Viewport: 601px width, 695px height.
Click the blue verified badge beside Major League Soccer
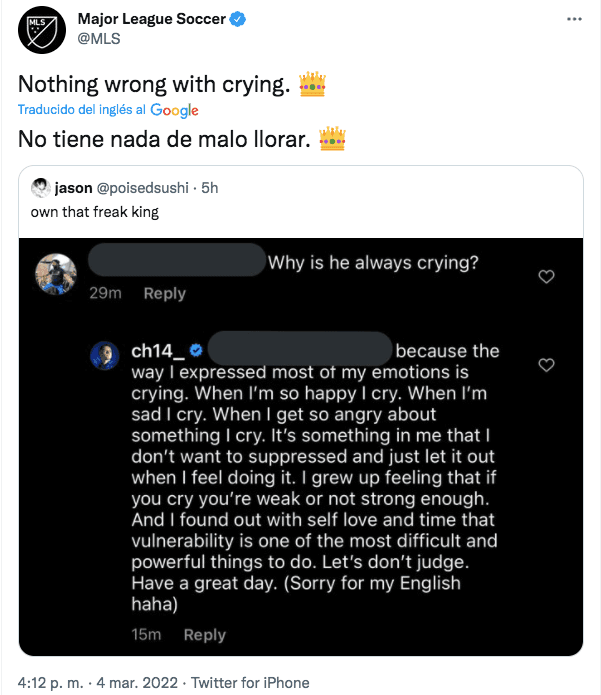click(239, 20)
